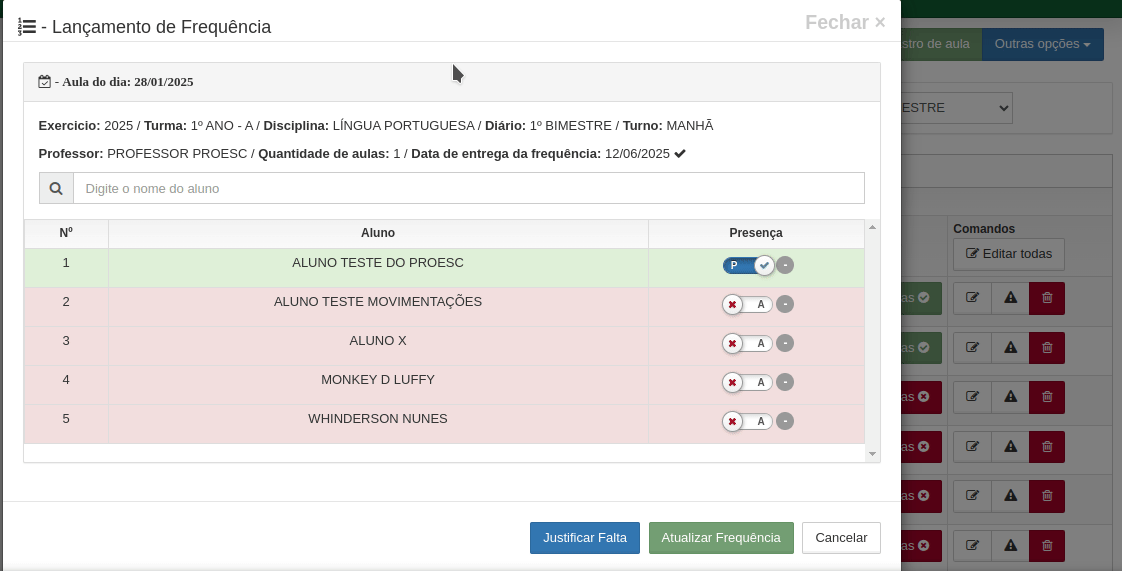Click the warning triangle icon in the second command row

(x=1010, y=348)
